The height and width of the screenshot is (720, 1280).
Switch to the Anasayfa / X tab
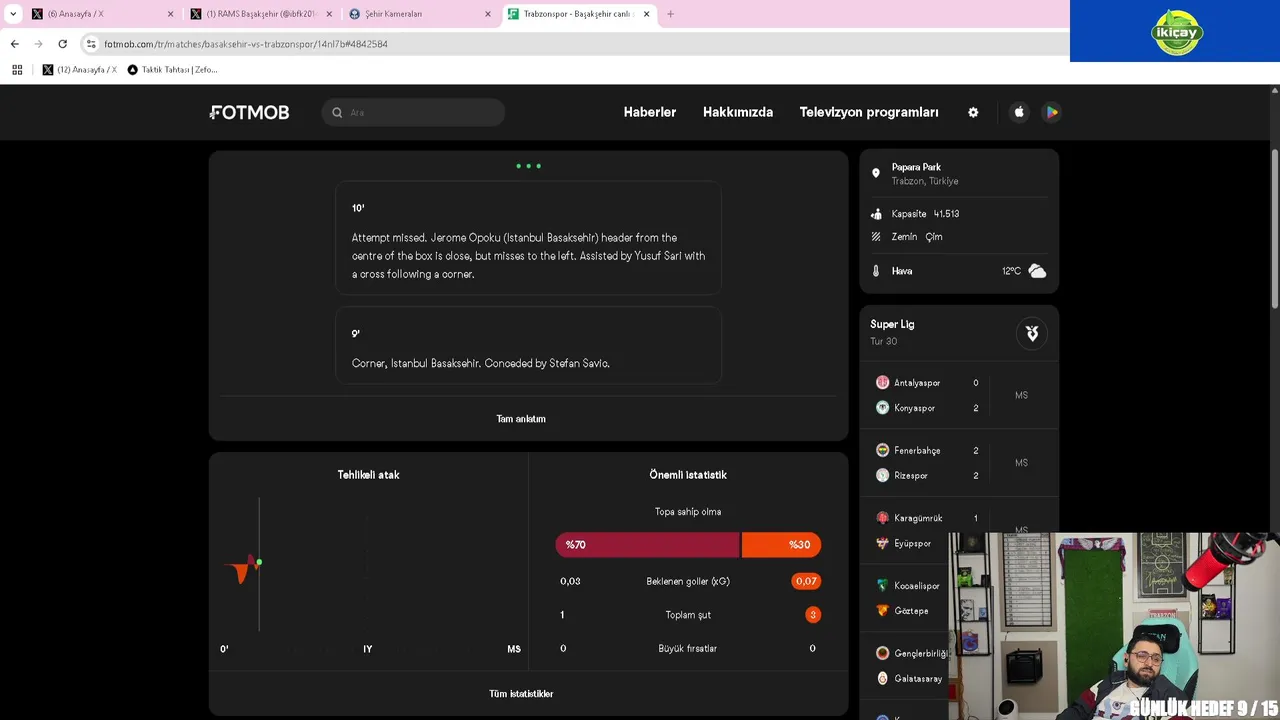coord(102,14)
